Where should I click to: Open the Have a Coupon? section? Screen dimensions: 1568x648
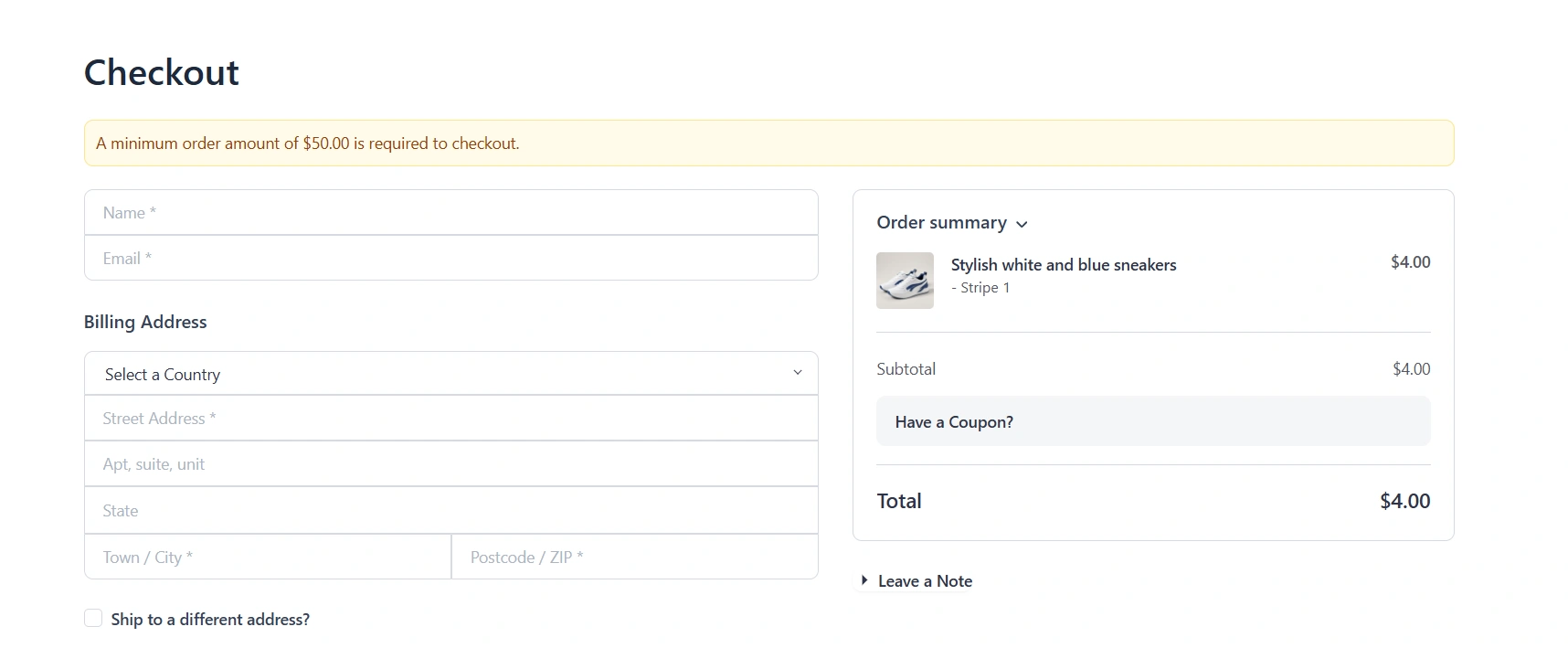pos(1153,421)
